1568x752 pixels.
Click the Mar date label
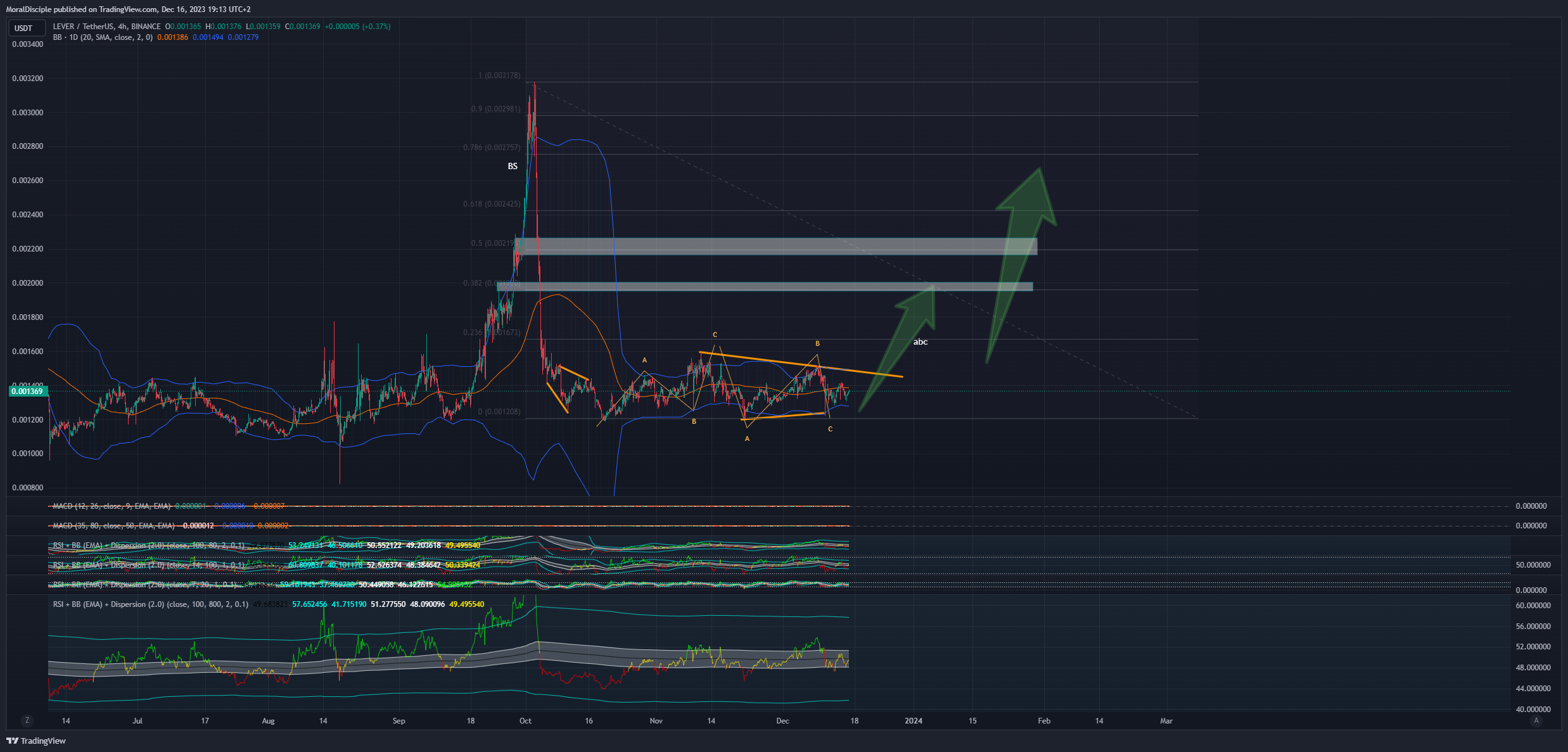1166,721
